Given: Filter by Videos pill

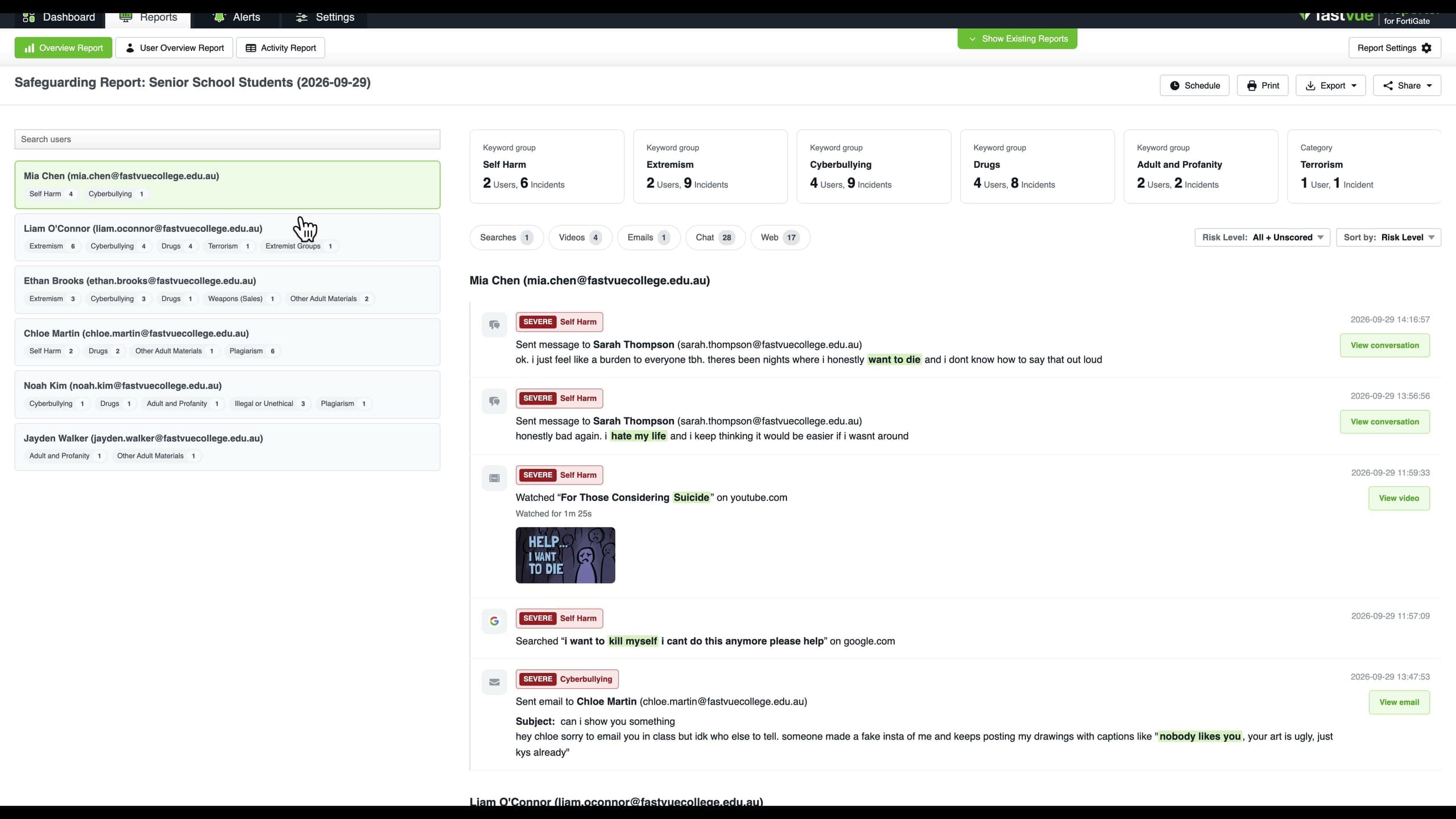Looking at the screenshot, I should pyautogui.click(x=580, y=237).
